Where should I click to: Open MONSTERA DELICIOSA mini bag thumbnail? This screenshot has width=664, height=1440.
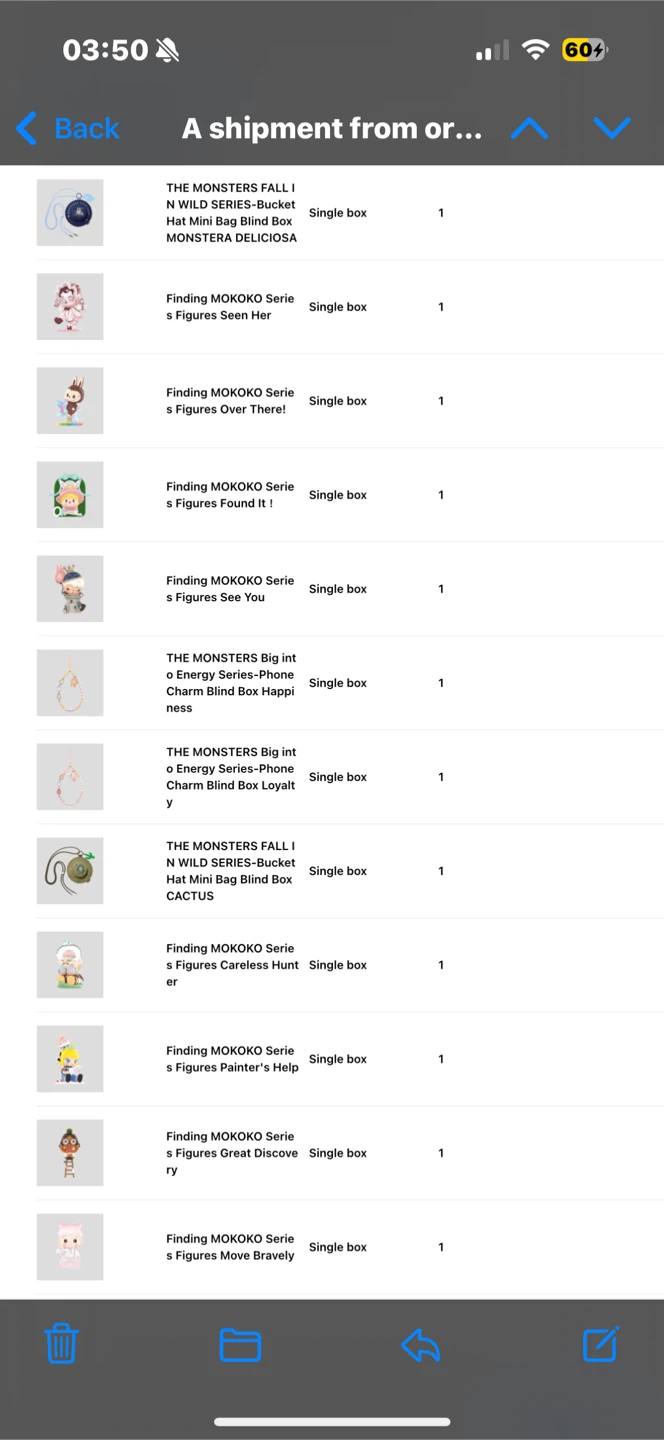70,212
